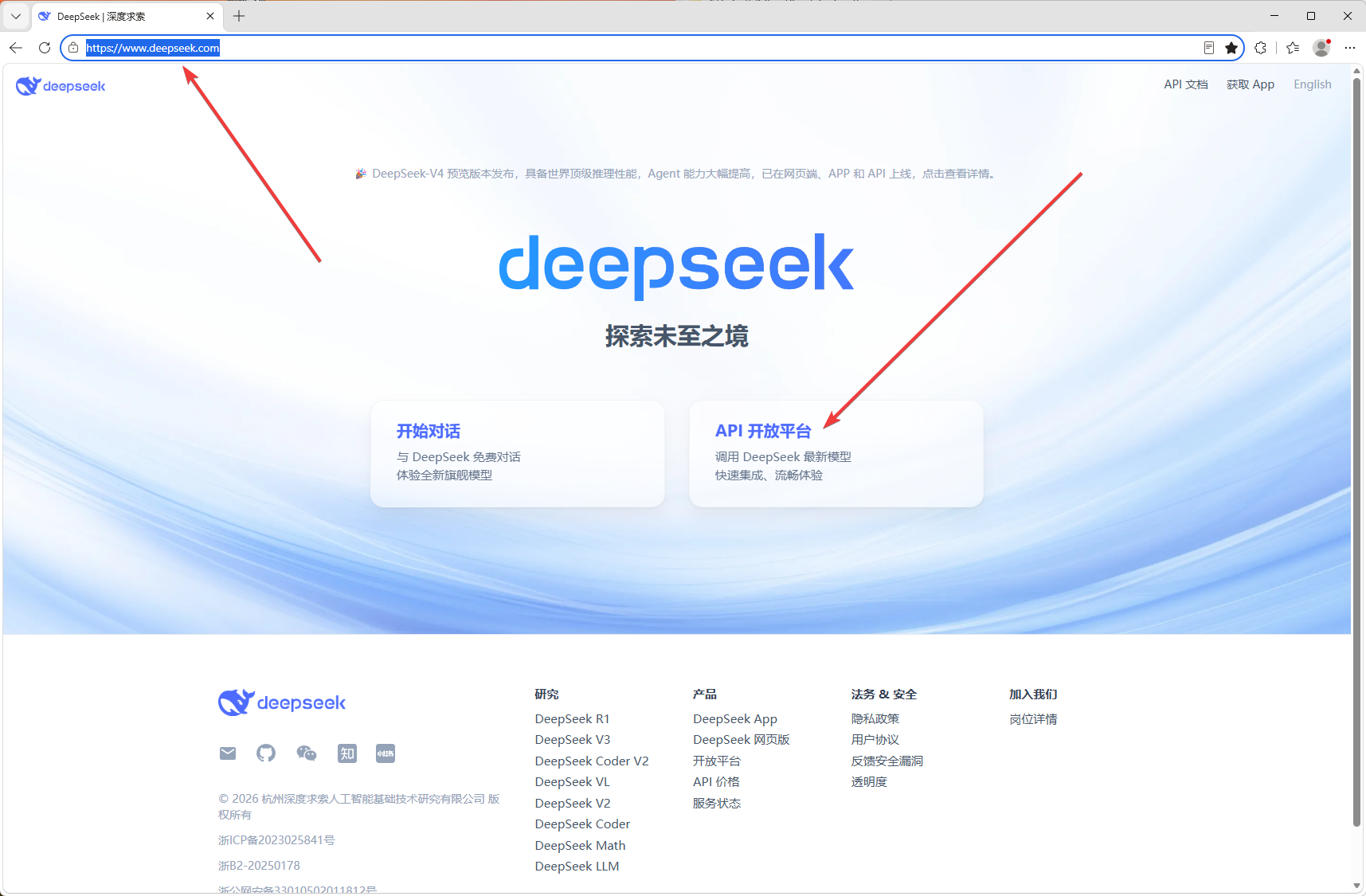Open DeepSeek App product link
1366x896 pixels.
735,719
